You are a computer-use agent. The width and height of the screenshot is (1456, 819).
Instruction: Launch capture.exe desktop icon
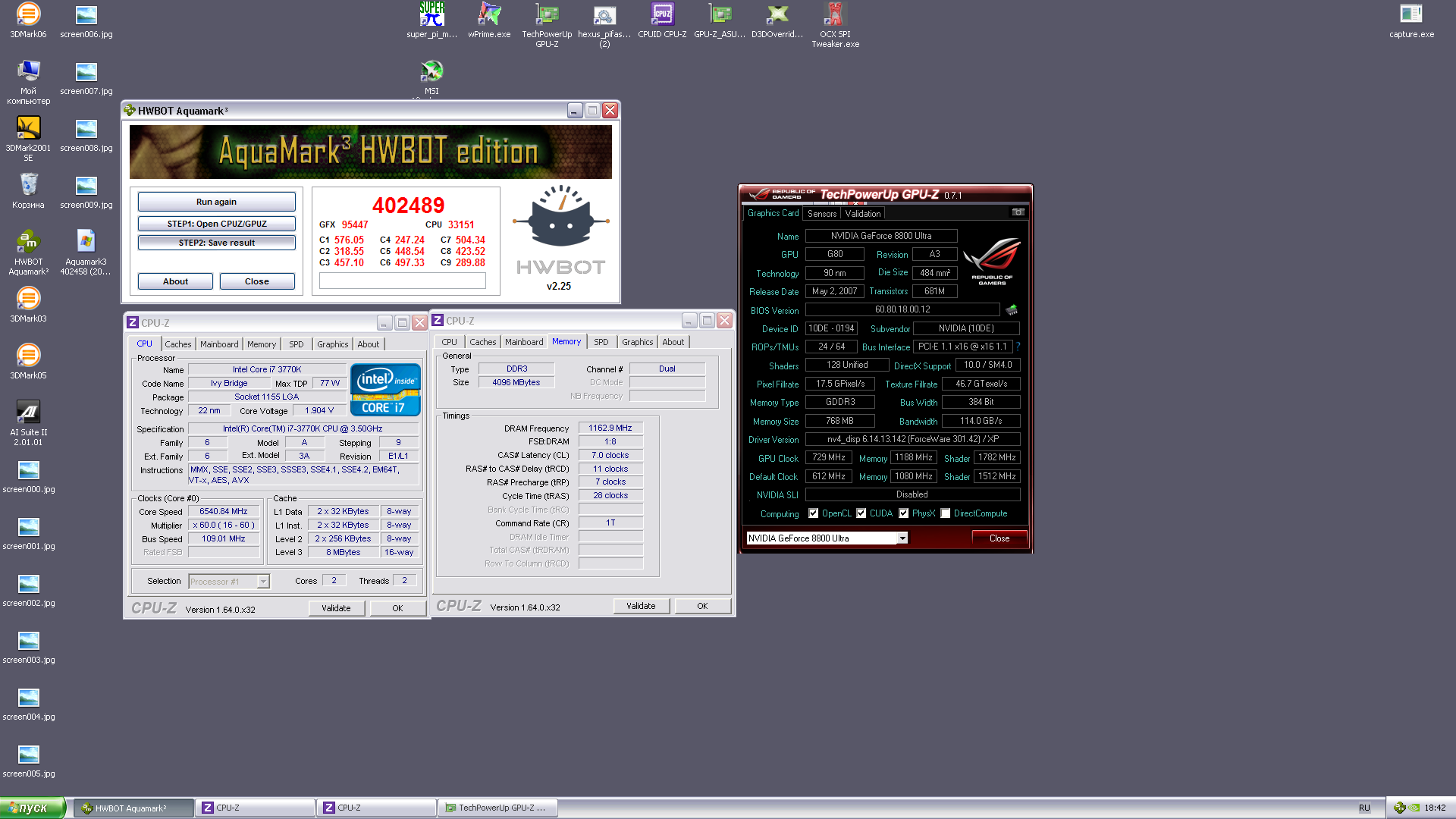[x=1411, y=20]
